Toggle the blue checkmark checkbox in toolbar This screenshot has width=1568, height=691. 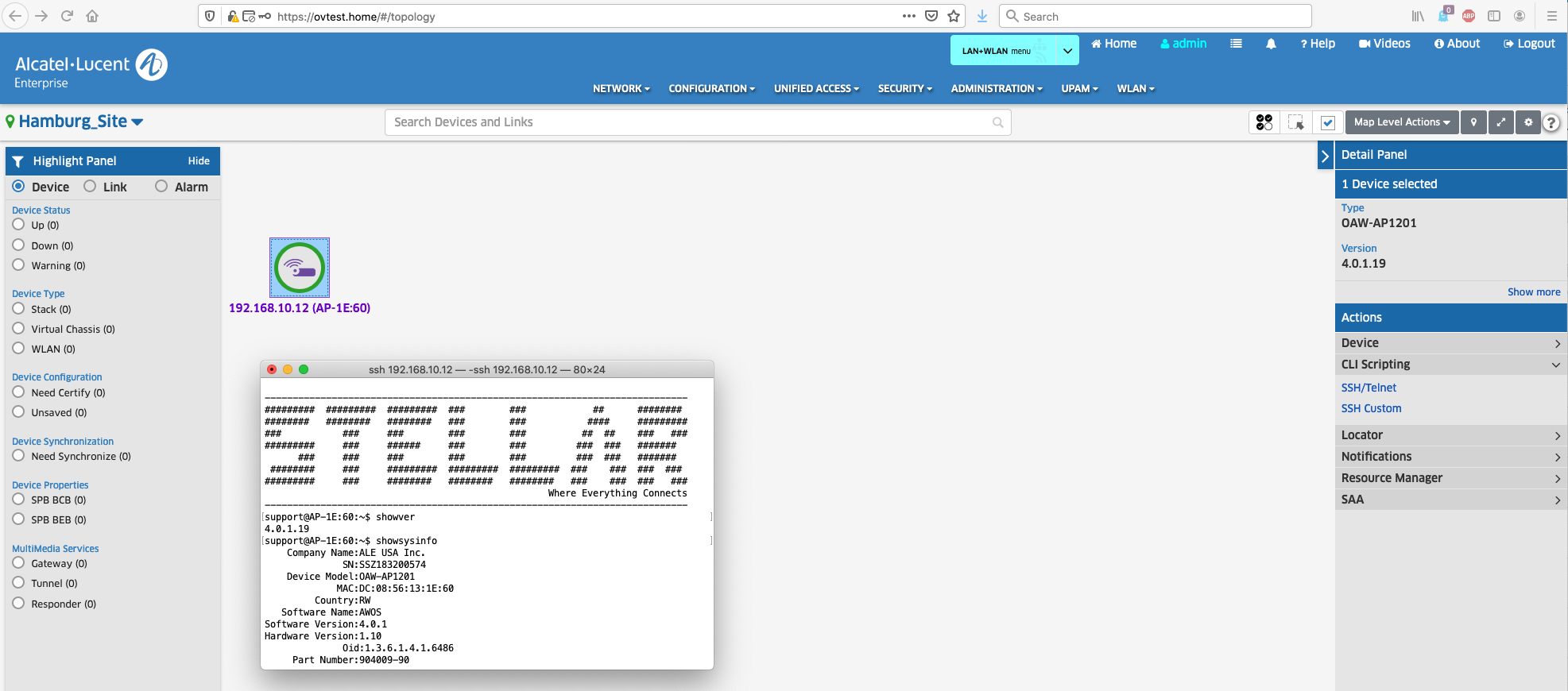pos(1327,122)
